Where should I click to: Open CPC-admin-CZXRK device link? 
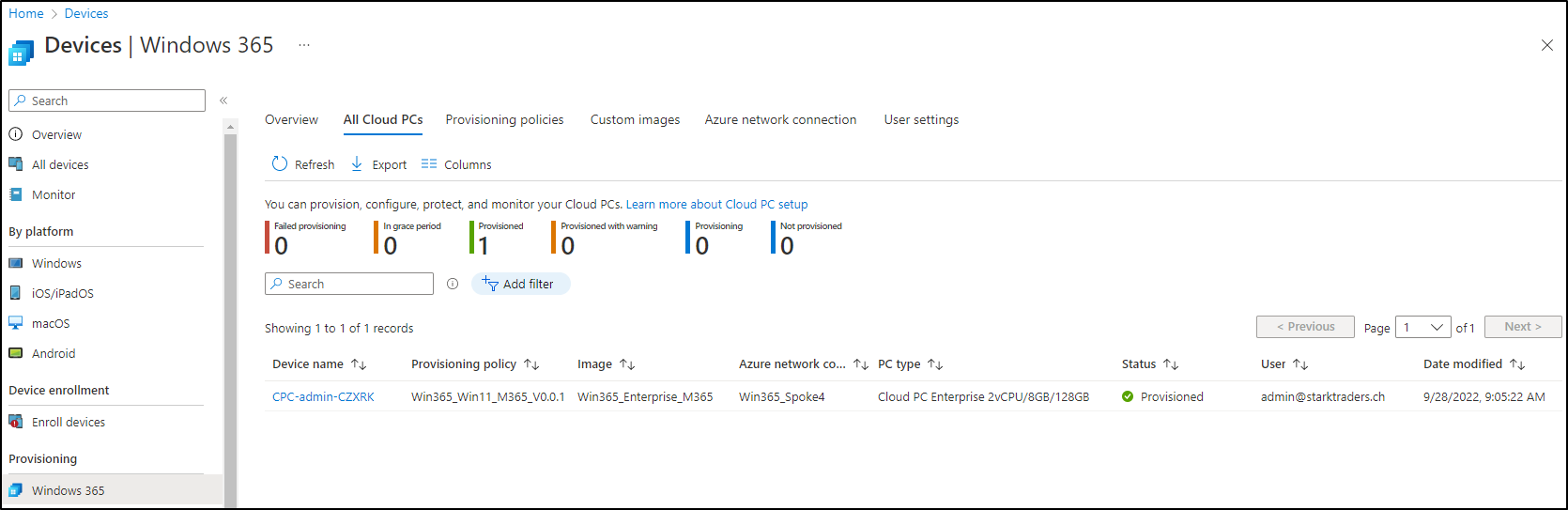pos(323,396)
